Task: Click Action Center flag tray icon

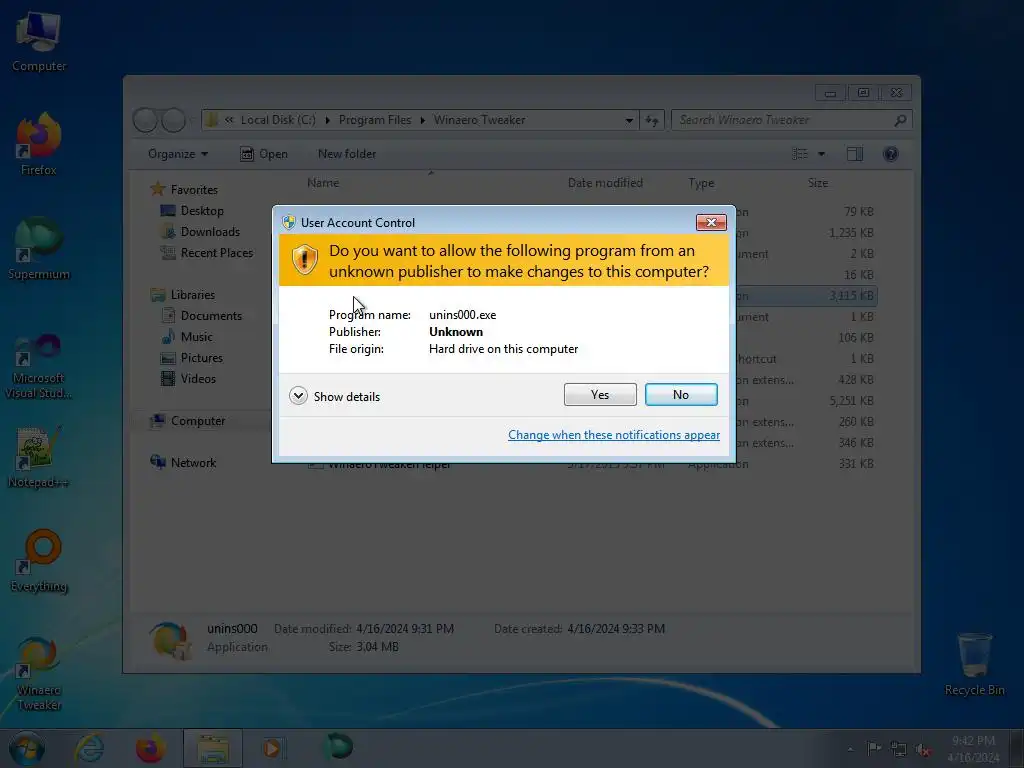Action: (x=874, y=748)
